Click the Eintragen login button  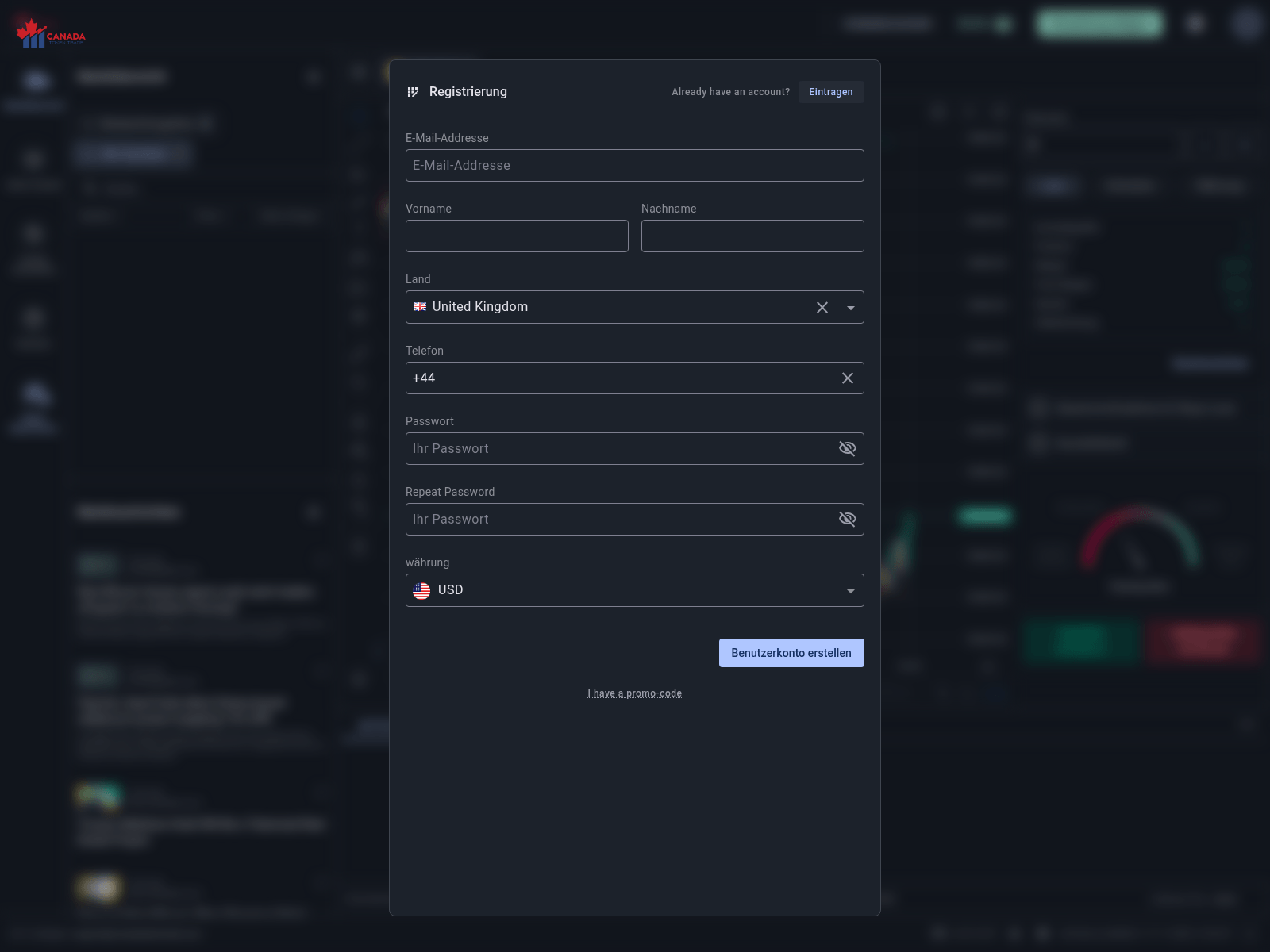(x=831, y=92)
